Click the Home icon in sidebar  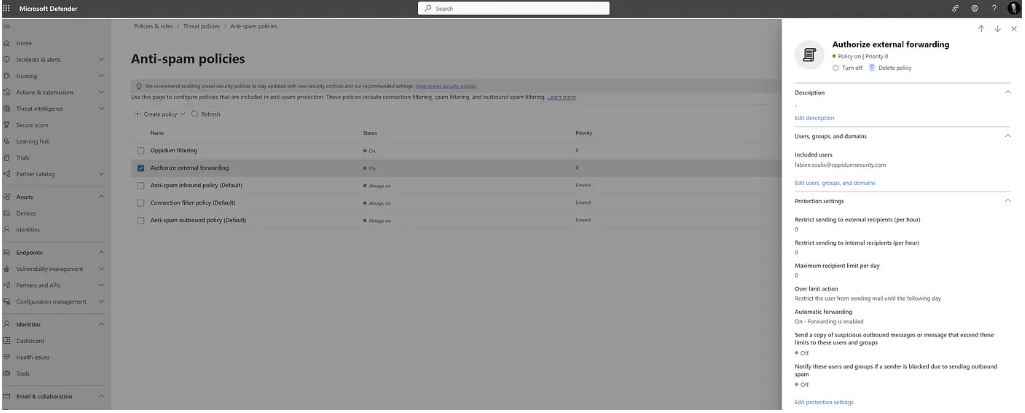click(x=7, y=43)
